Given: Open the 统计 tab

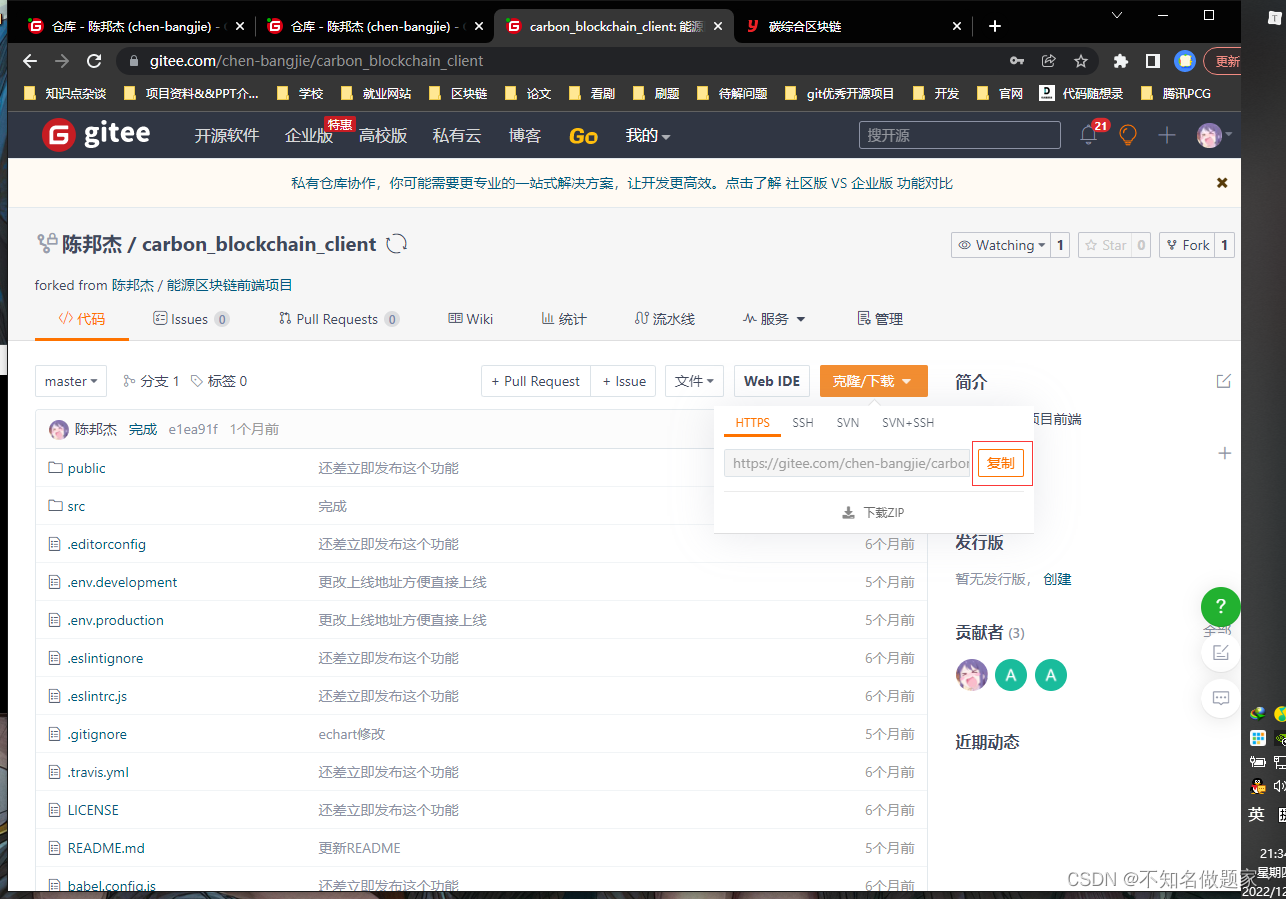Looking at the screenshot, I should coord(564,319).
